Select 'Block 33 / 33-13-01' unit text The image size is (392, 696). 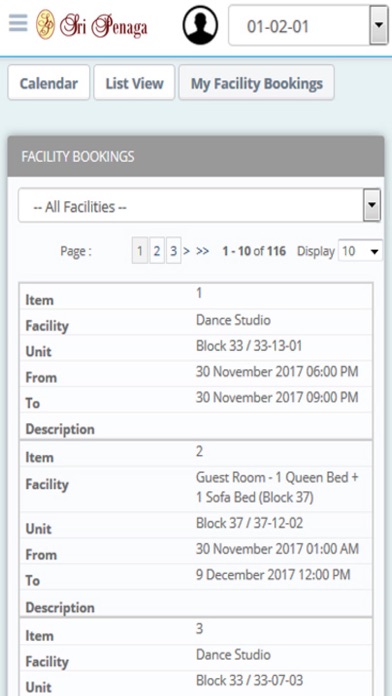click(x=249, y=346)
